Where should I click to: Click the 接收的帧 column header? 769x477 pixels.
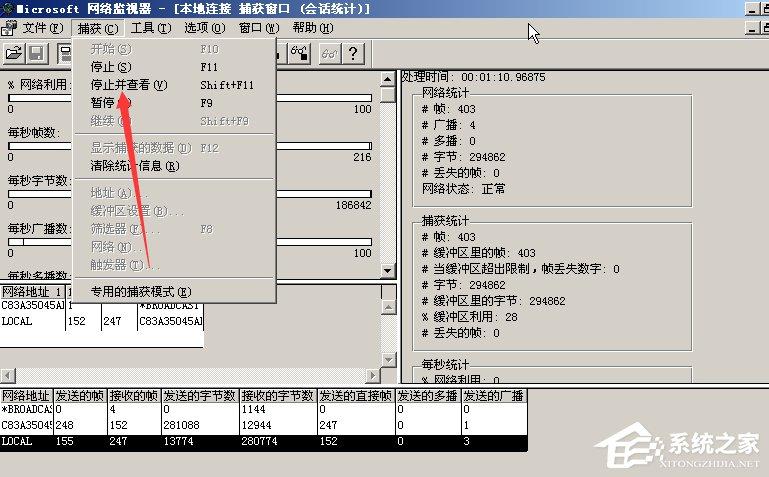[x=134, y=396]
